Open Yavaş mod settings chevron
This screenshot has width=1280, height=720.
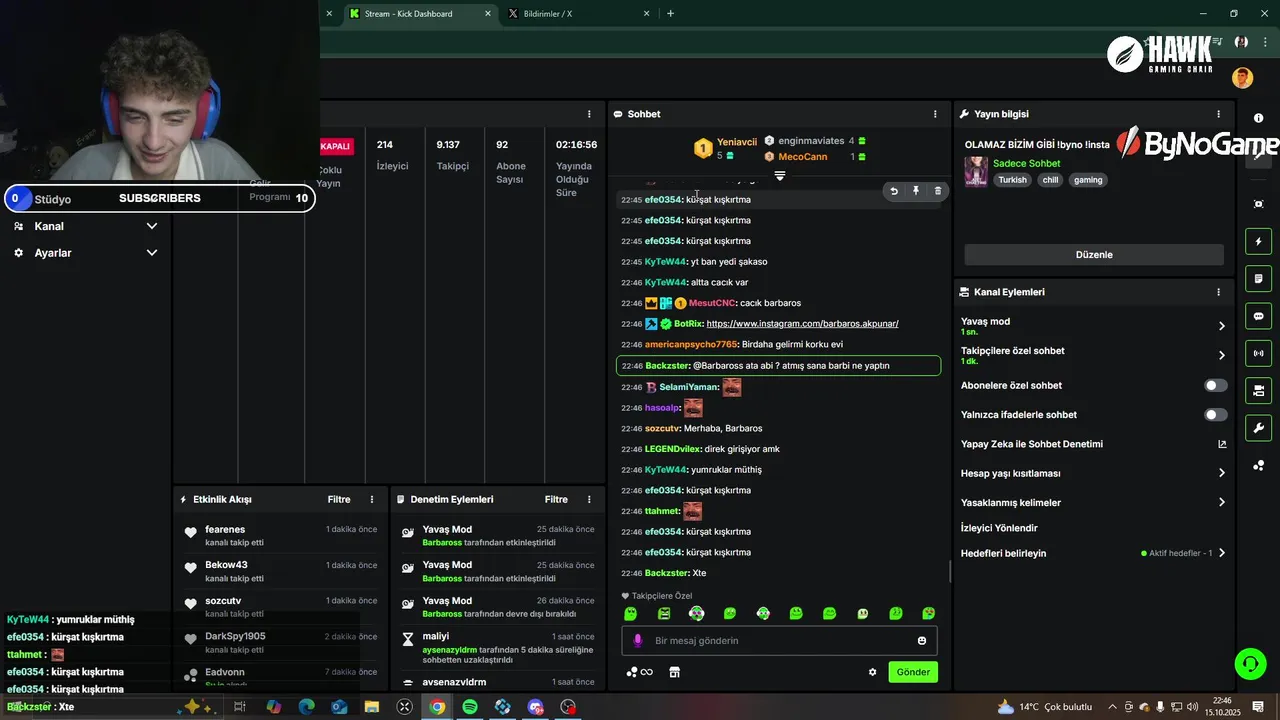pos(1221,326)
